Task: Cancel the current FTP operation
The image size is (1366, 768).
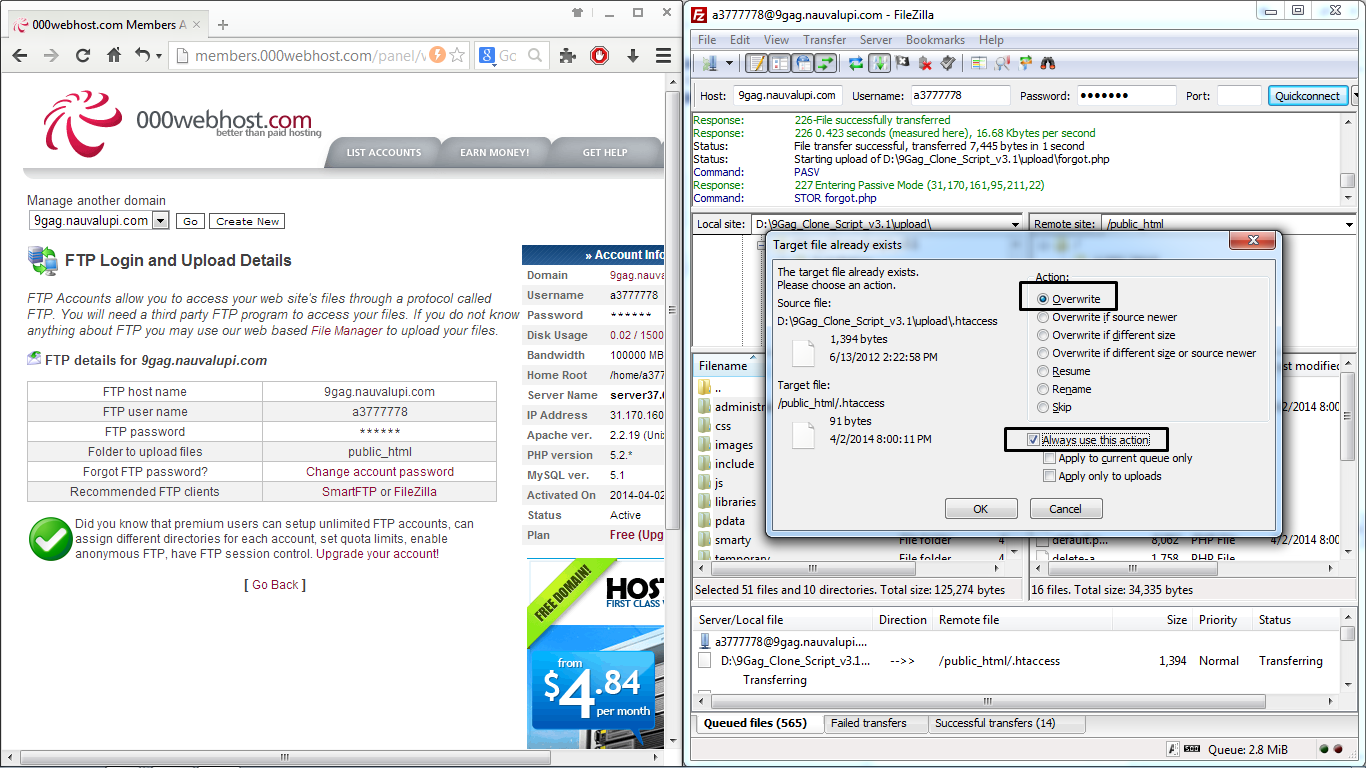Action: (x=903, y=62)
